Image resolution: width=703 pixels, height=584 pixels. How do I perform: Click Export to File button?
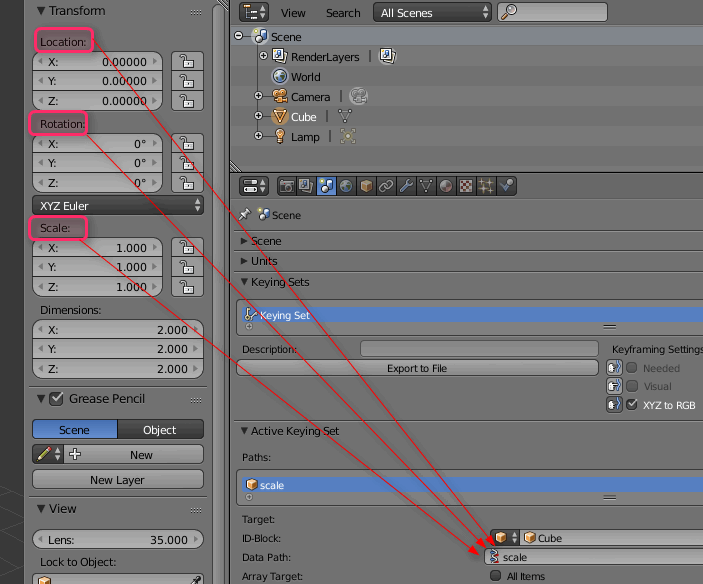coord(417,368)
